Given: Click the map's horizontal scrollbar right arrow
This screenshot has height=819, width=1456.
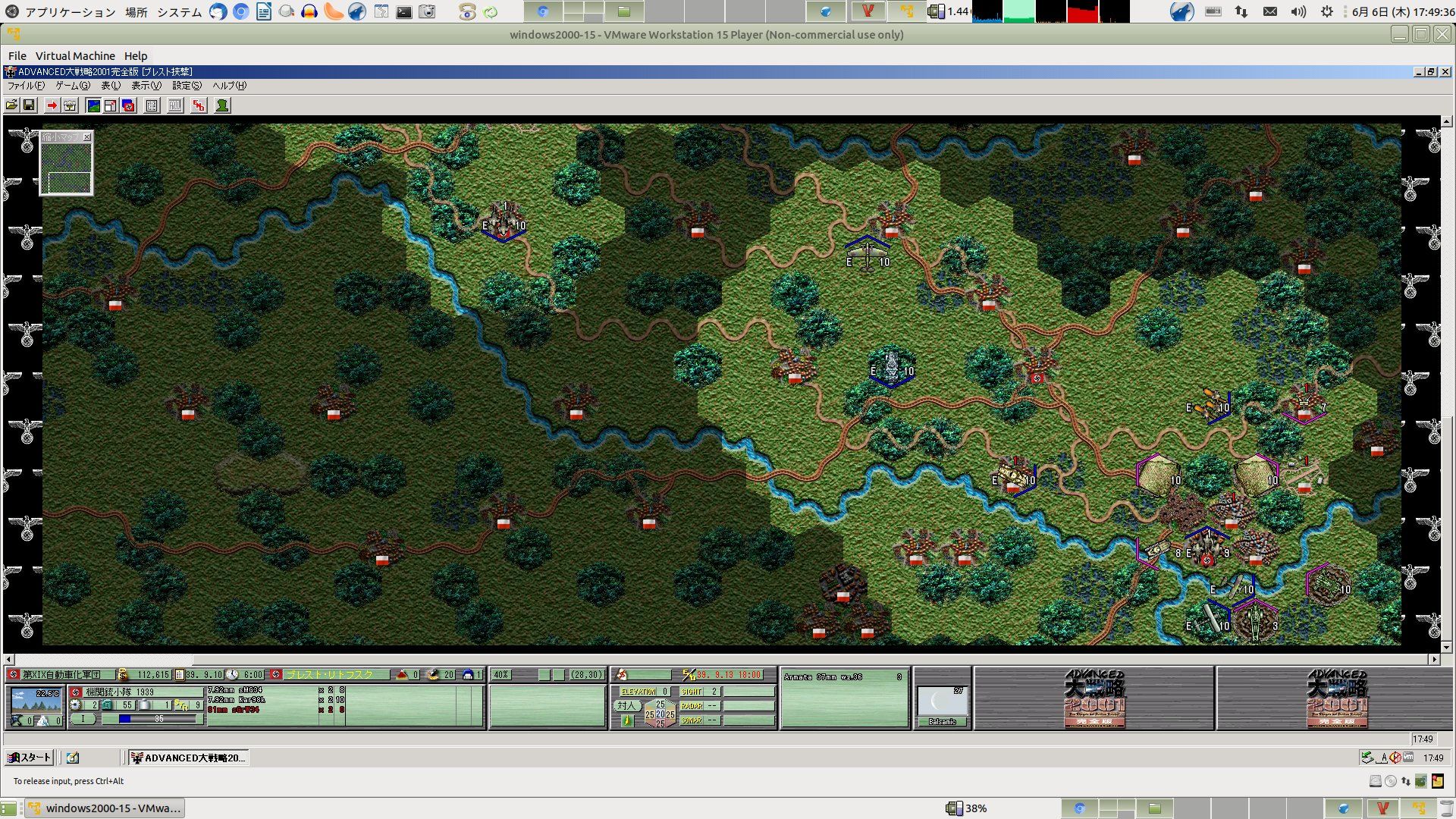Looking at the screenshot, I should point(1434,660).
